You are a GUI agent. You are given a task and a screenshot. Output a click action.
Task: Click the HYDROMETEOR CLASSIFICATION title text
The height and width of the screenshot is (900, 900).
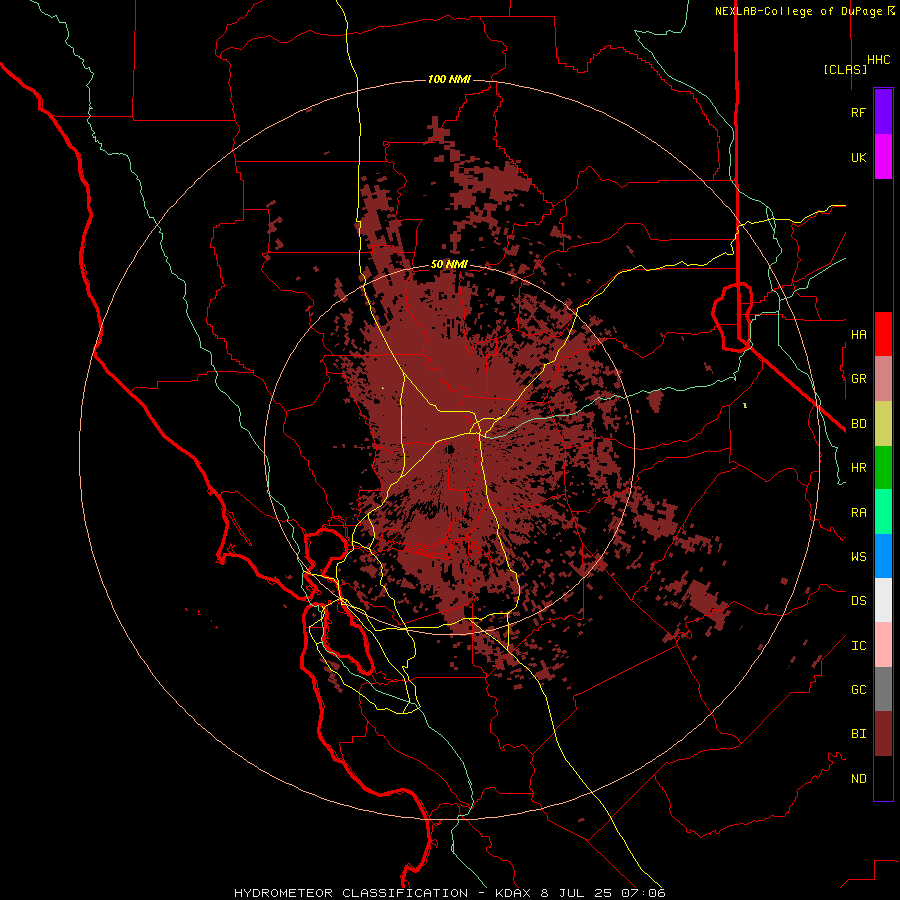(x=351, y=893)
